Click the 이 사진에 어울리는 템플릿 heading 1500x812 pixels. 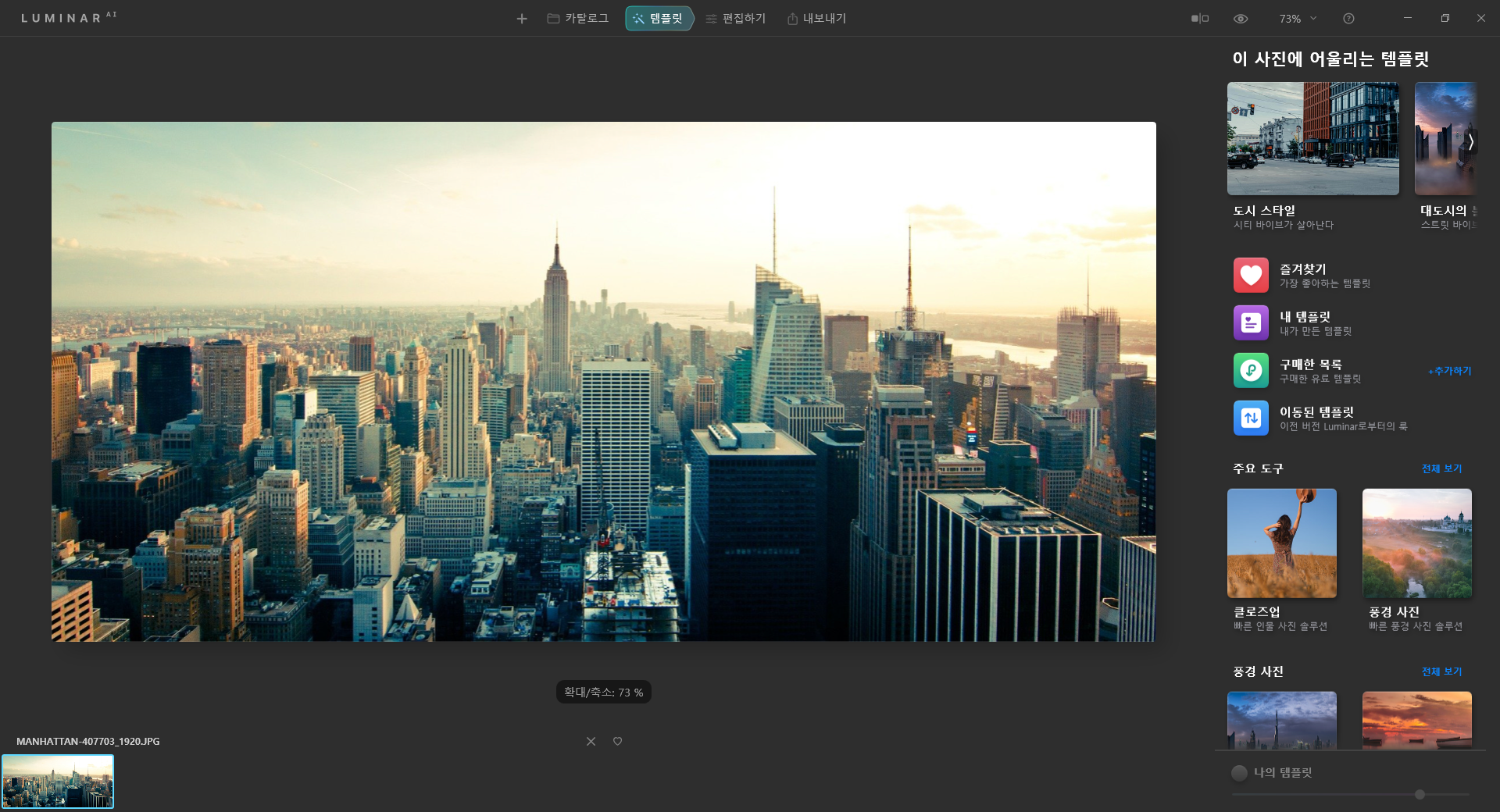[1330, 59]
